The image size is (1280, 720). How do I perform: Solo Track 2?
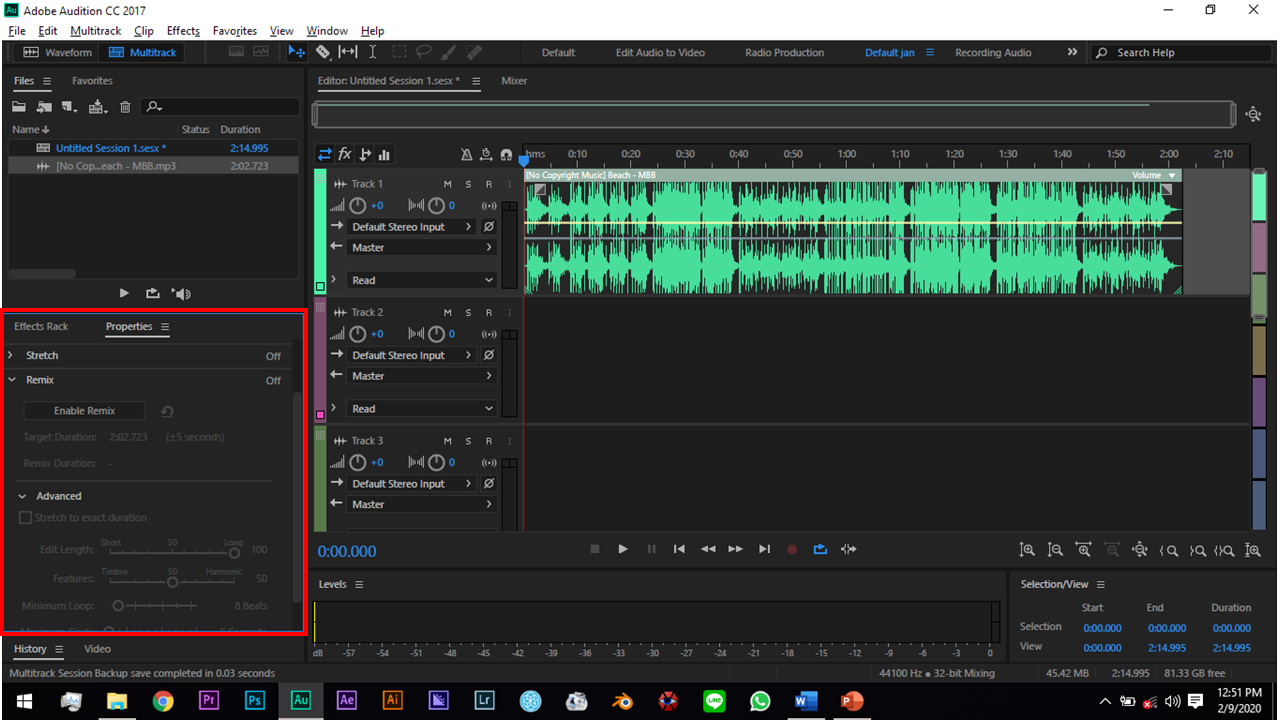click(469, 312)
